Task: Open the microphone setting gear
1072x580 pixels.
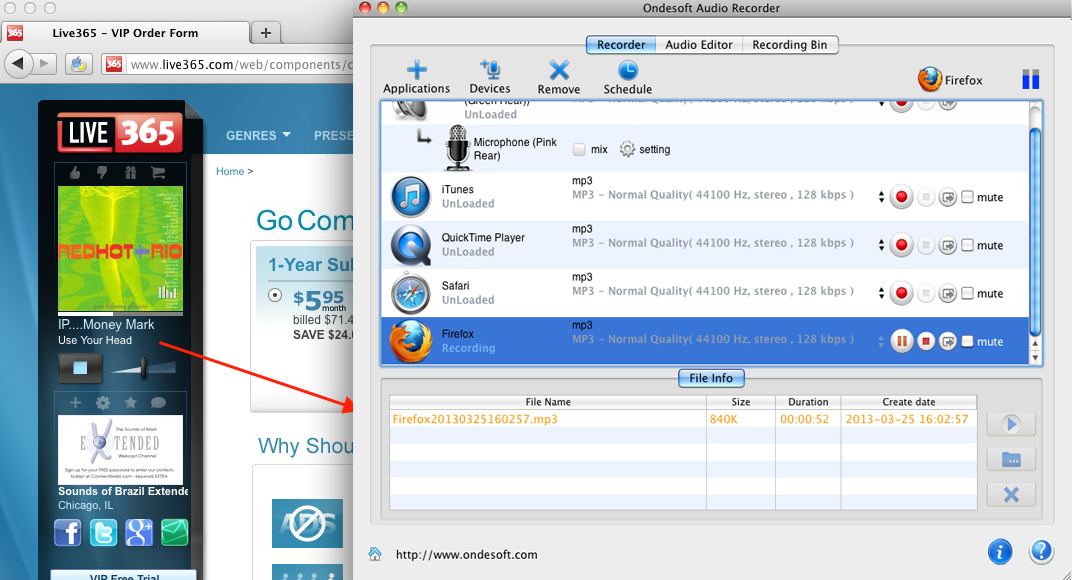Action: pos(628,149)
